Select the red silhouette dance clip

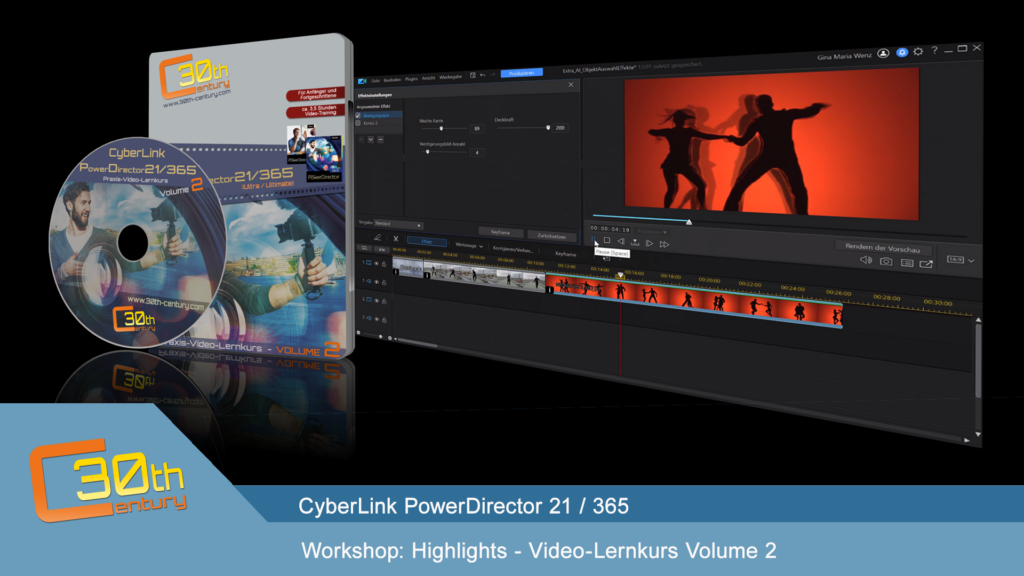coord(694,301)
